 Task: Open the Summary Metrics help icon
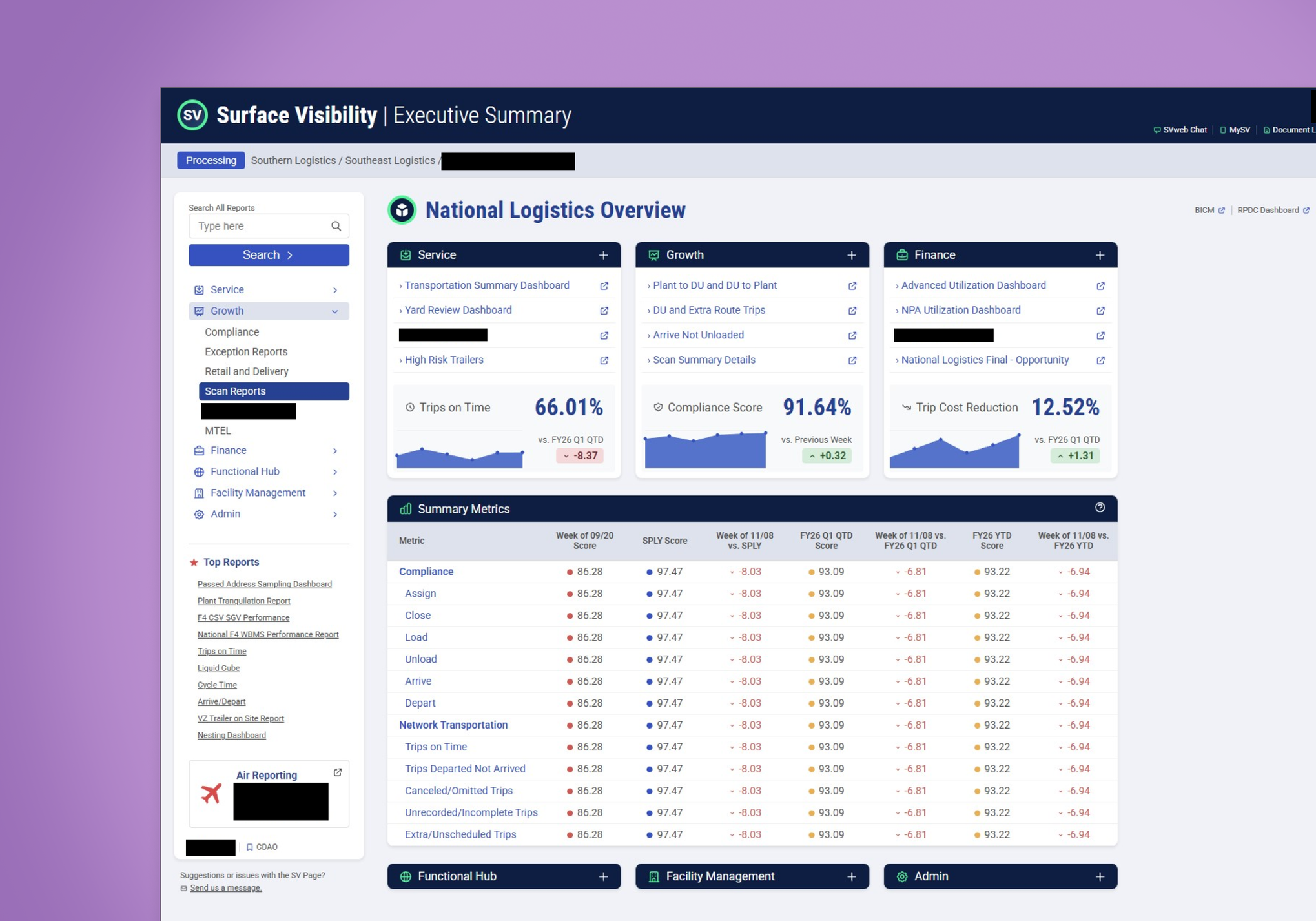point(1100,508)
